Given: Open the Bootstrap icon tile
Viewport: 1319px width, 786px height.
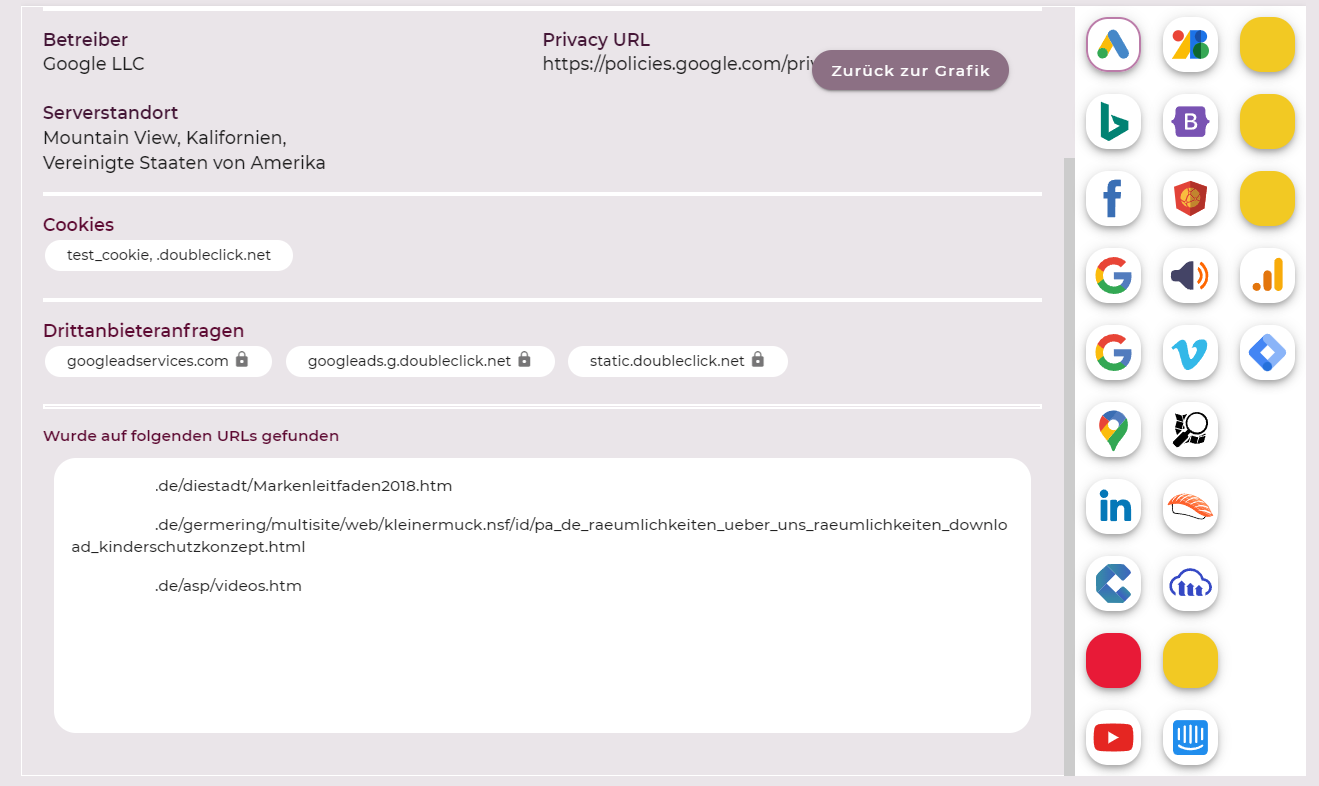Looking at the screenshot, I should (1190, 122).
